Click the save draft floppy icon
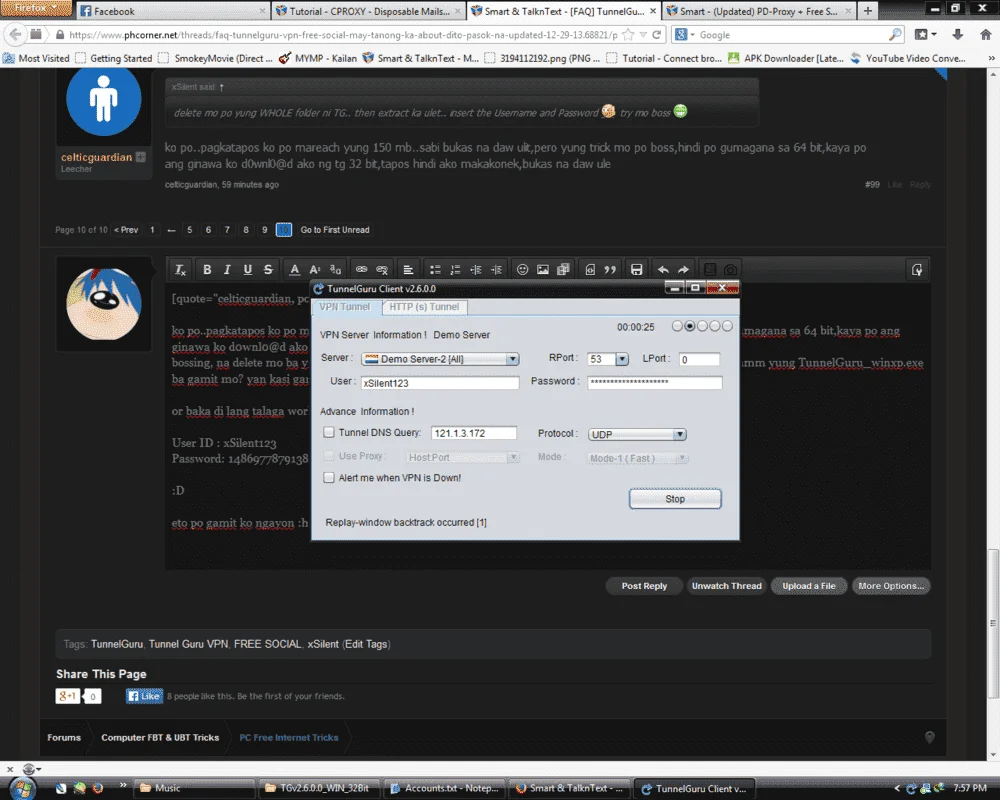 click(x=636, y=270)
